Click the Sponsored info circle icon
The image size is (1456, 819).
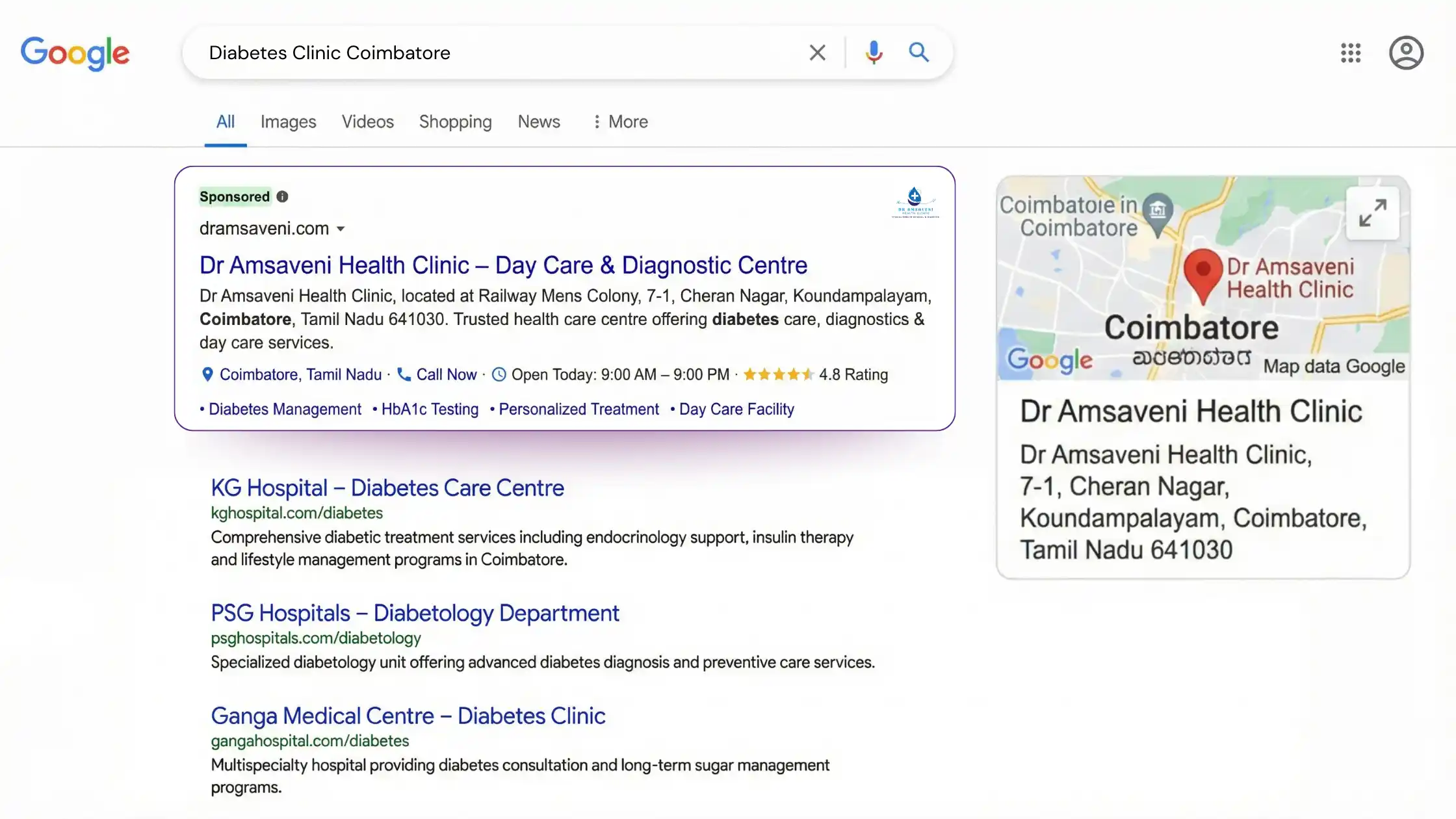282,197
